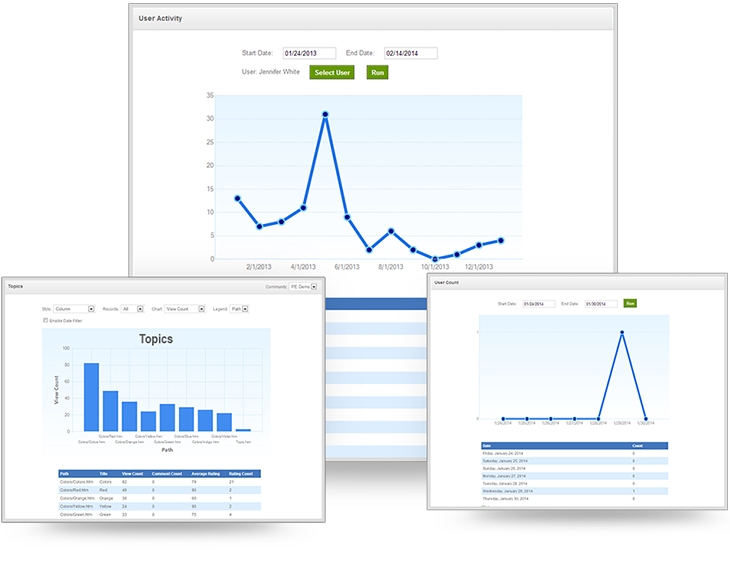Click the first data point in User Count chart
This screenshot has height=562, width=730.
click(503, 419)
